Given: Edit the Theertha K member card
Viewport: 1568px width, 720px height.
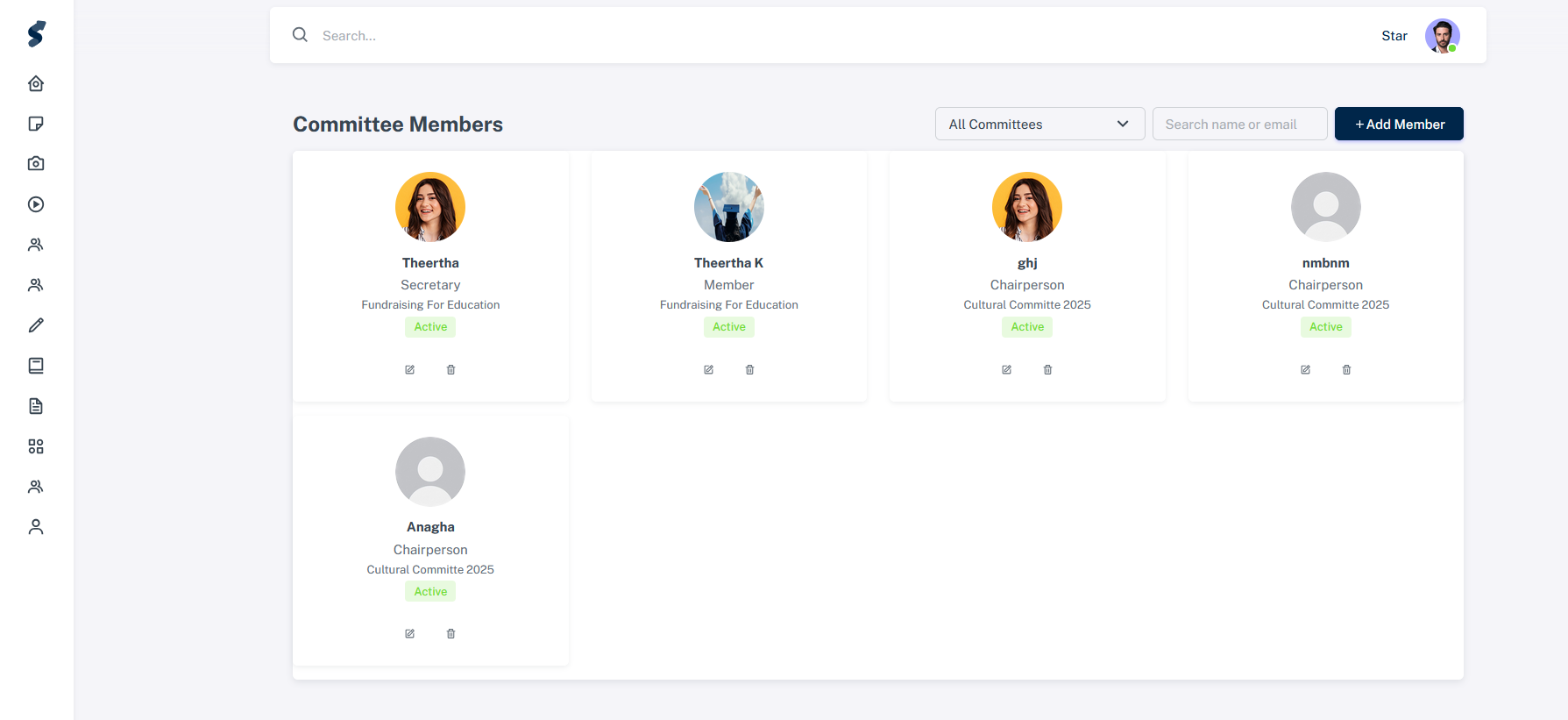Looking at the screenshot, I should (708, 370).
